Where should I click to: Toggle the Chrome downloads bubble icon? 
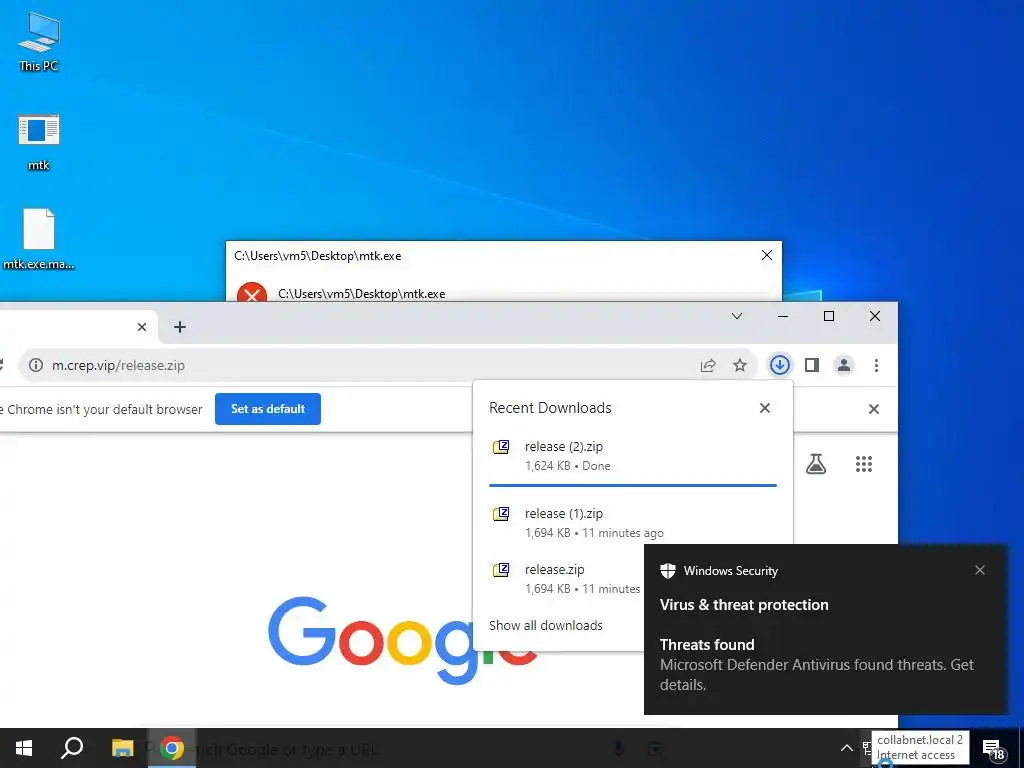(x=779, y=365)
